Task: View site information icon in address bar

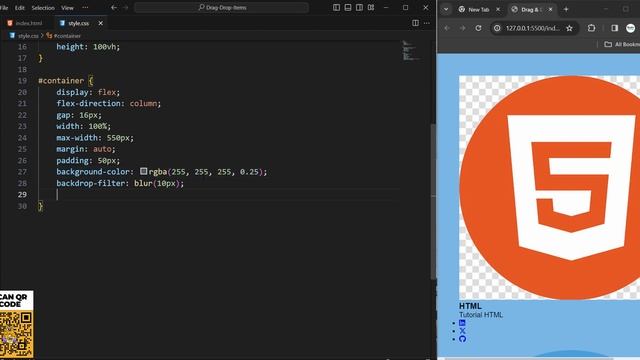Action: pyautogui.click(x=497, y=28)
